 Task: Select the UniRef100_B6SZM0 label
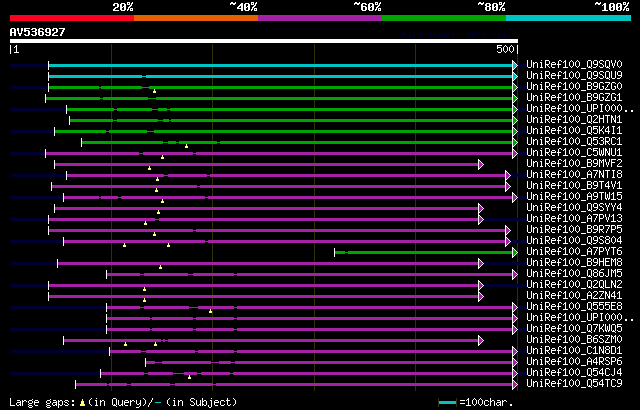click(x=574, y=340)
